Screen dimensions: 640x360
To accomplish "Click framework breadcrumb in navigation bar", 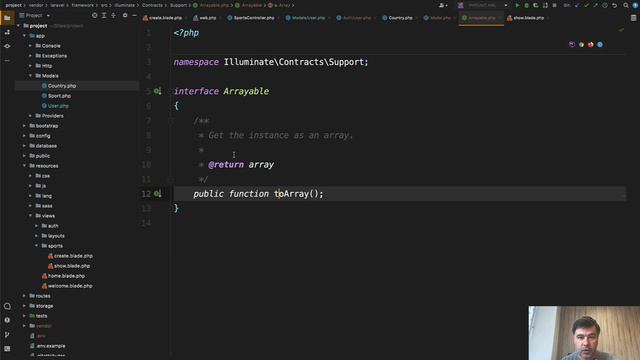I will point(82,5).
